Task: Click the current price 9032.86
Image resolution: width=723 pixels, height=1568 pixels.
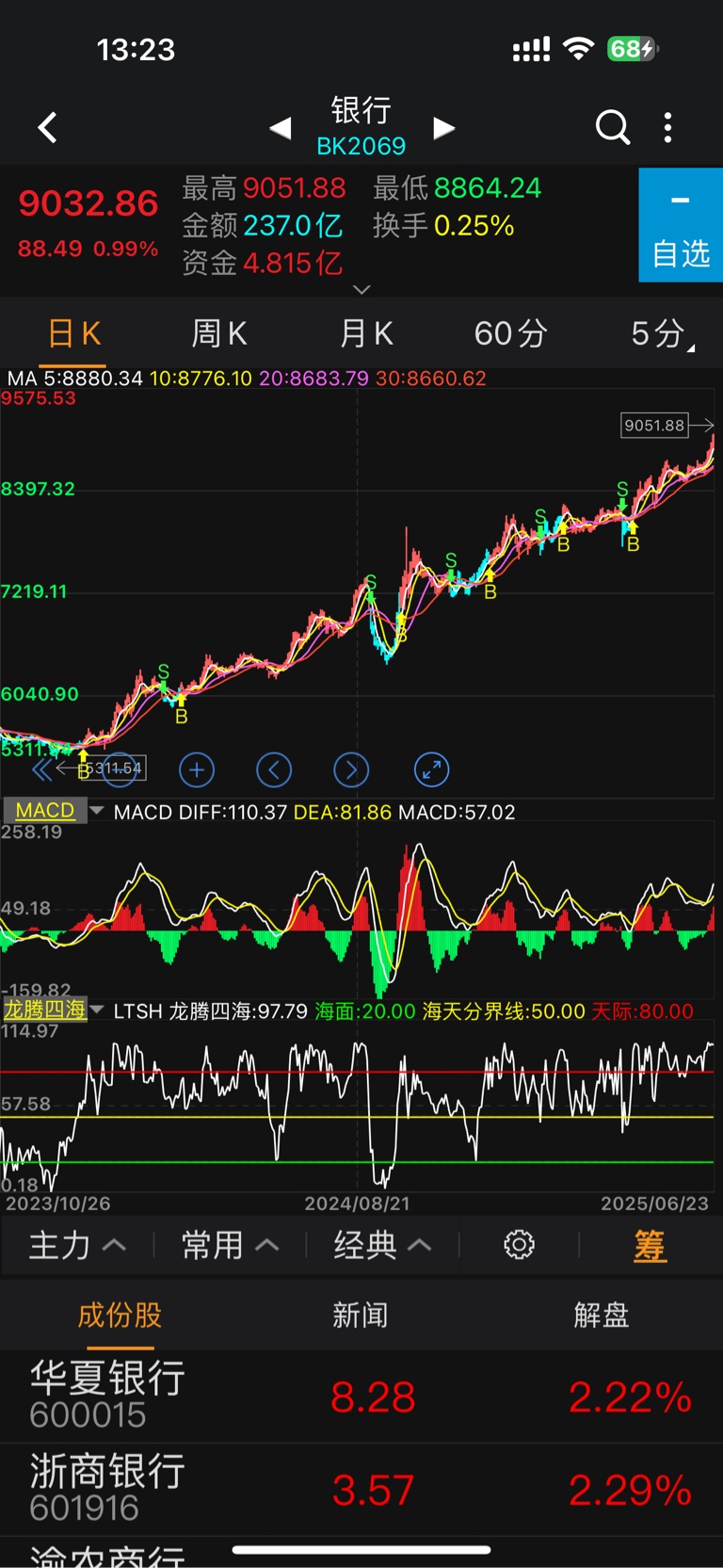Action: (88, 203)
